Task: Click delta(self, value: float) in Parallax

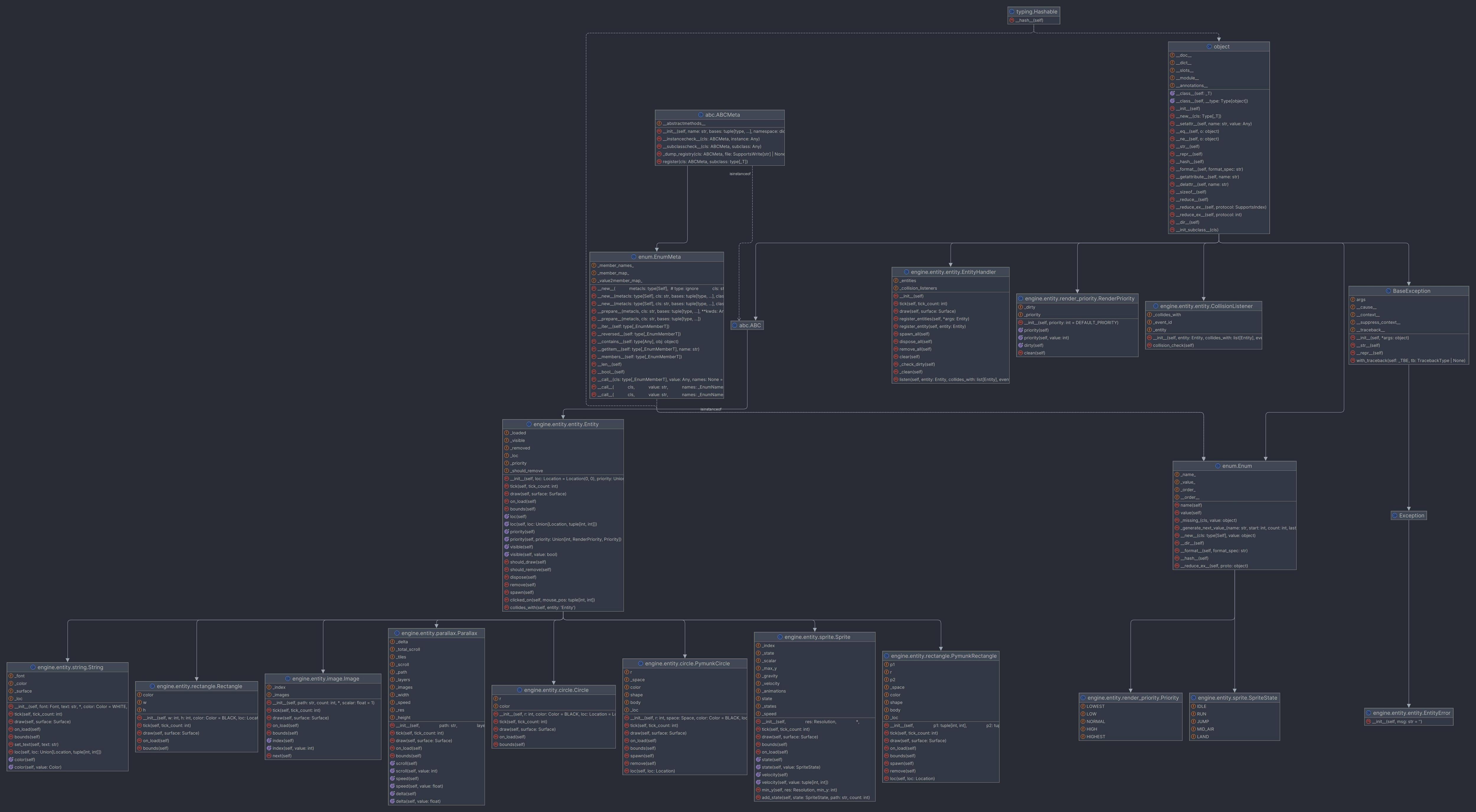Action: [418, 802]
